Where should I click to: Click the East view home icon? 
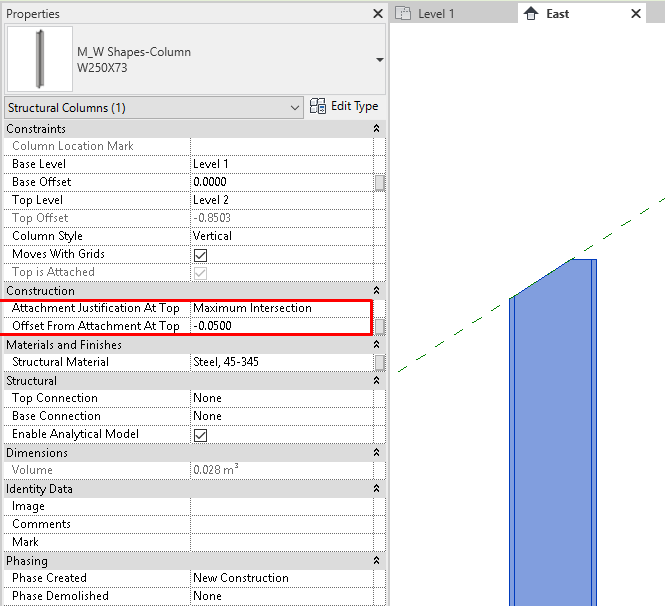click(x=531, y=14)
